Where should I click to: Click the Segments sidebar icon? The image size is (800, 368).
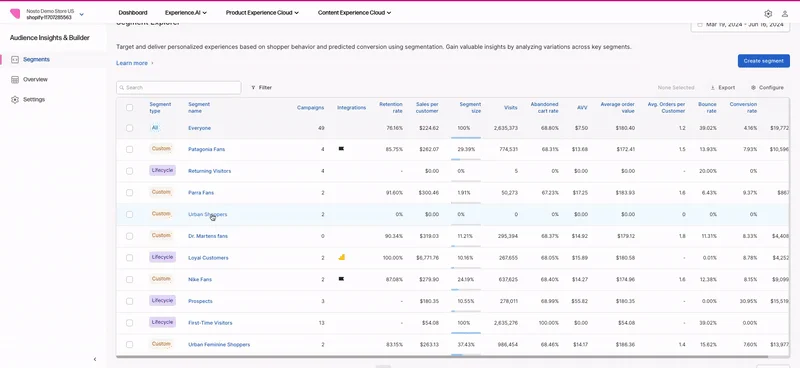tap(15, 60)
